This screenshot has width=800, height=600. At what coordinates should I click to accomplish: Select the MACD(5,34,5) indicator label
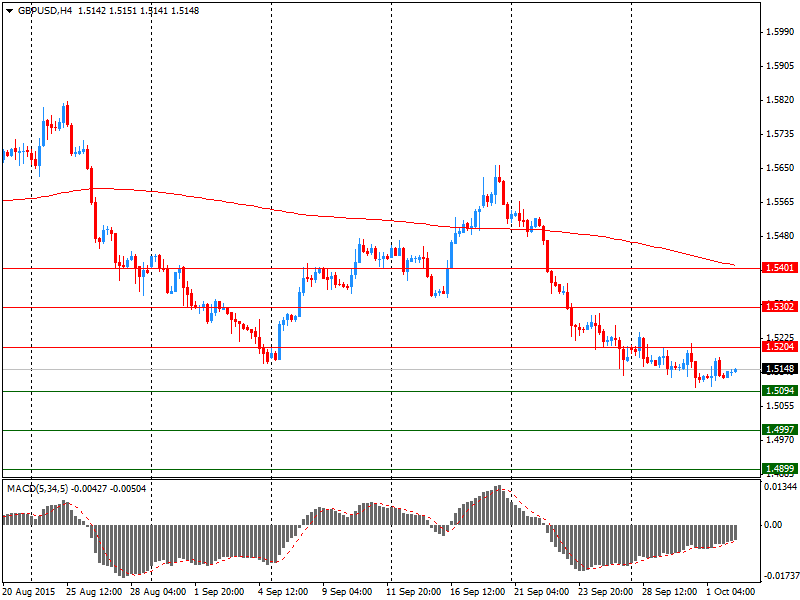(x=38, y=489)
